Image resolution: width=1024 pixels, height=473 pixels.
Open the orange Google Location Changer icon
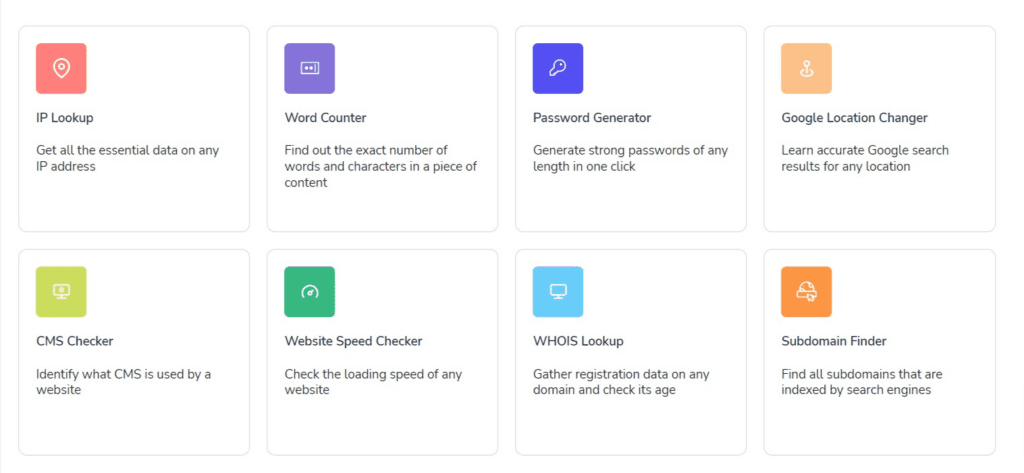click(x=807, y=69)
